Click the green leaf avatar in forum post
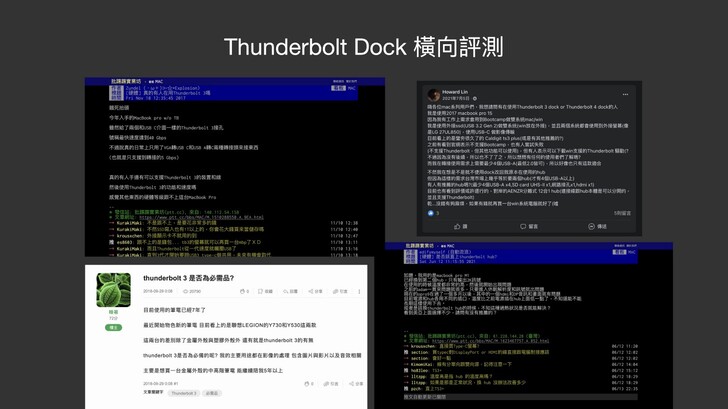 tap(113, 290)
